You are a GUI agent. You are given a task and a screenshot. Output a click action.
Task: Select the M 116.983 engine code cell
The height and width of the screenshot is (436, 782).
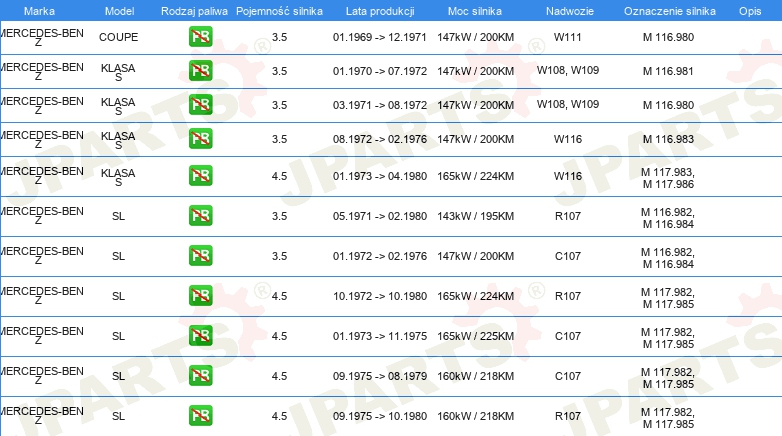click(x=668, y=139)
